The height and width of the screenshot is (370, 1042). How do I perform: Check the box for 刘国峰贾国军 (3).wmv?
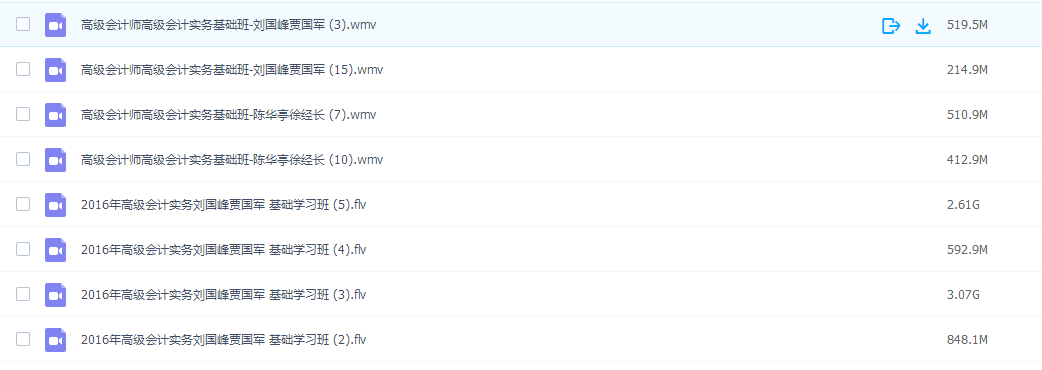tap(23, 25)
